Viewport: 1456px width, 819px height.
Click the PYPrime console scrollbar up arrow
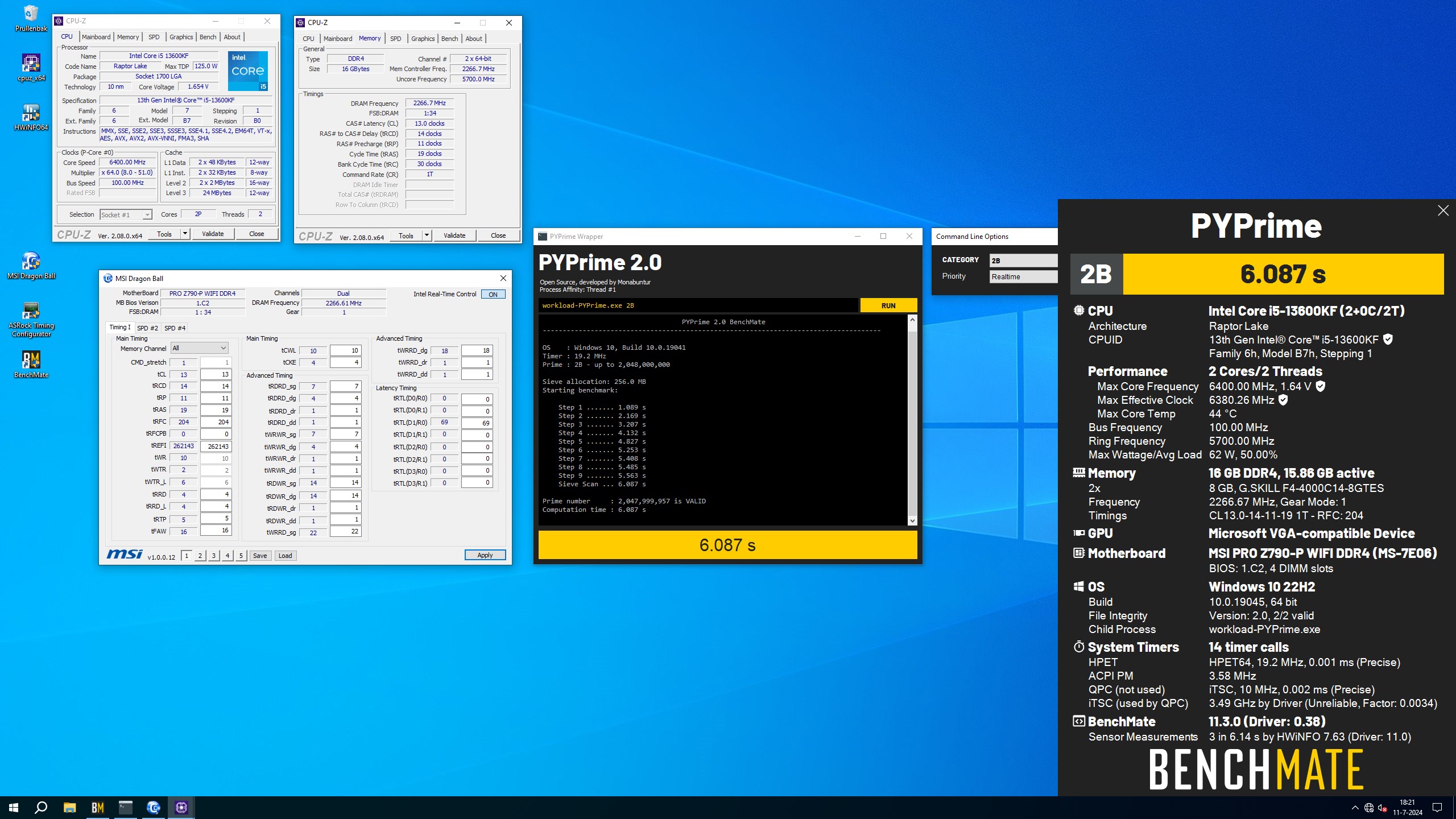tap(912, 320)
